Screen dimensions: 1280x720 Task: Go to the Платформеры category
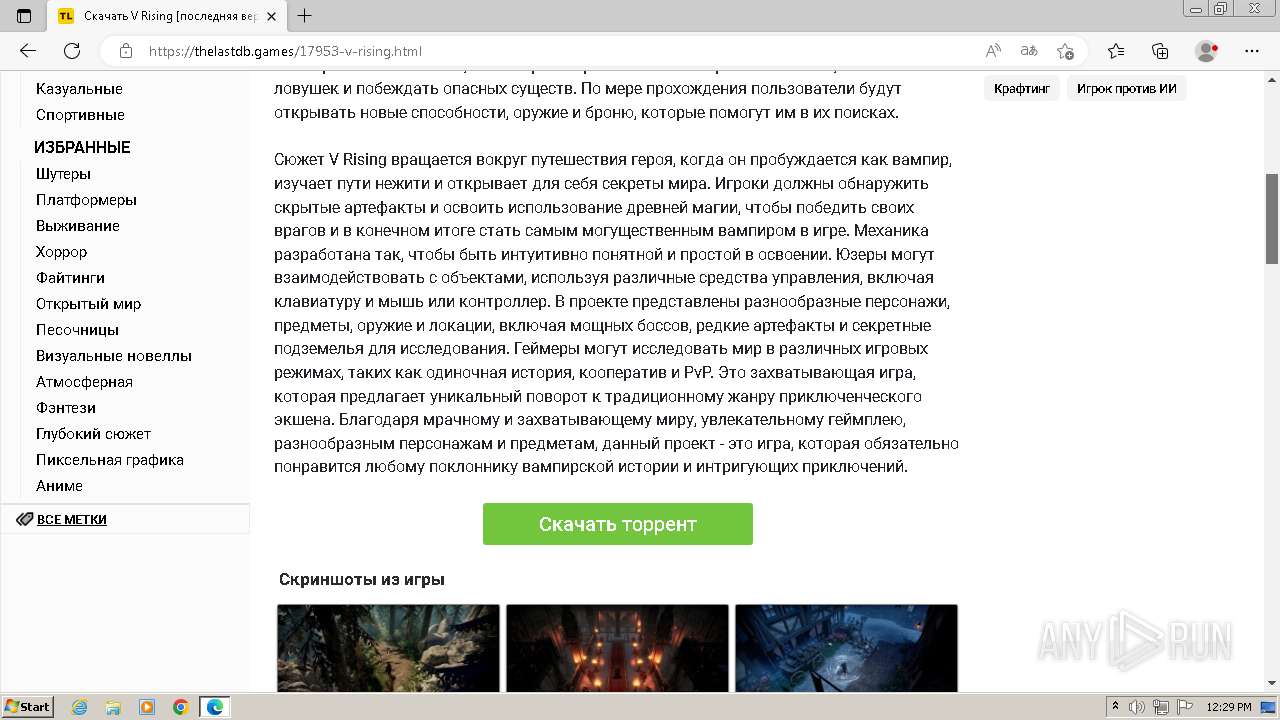pos(86,200)
